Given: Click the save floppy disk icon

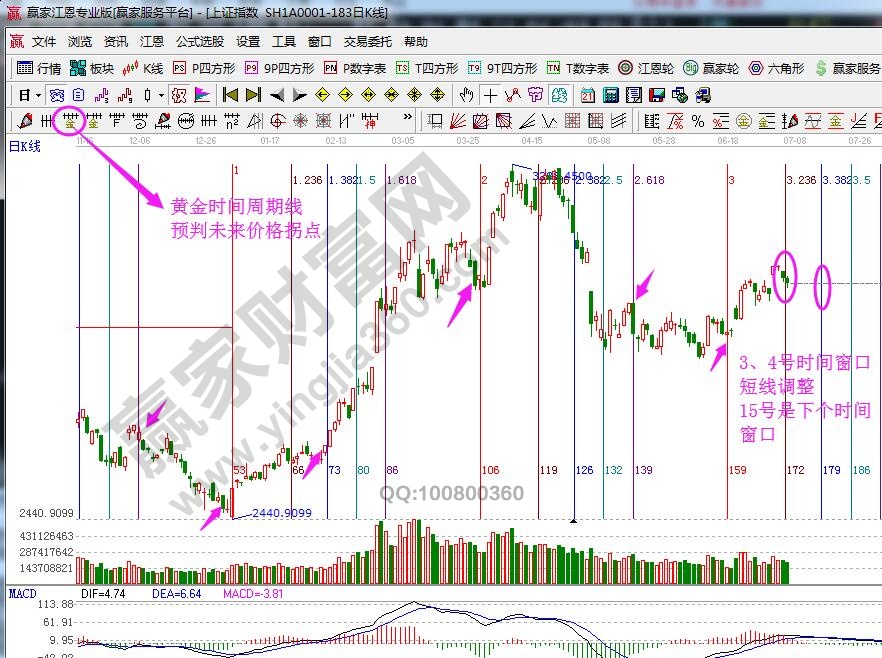Looking at the screenshot, I should tap(657, 95).
